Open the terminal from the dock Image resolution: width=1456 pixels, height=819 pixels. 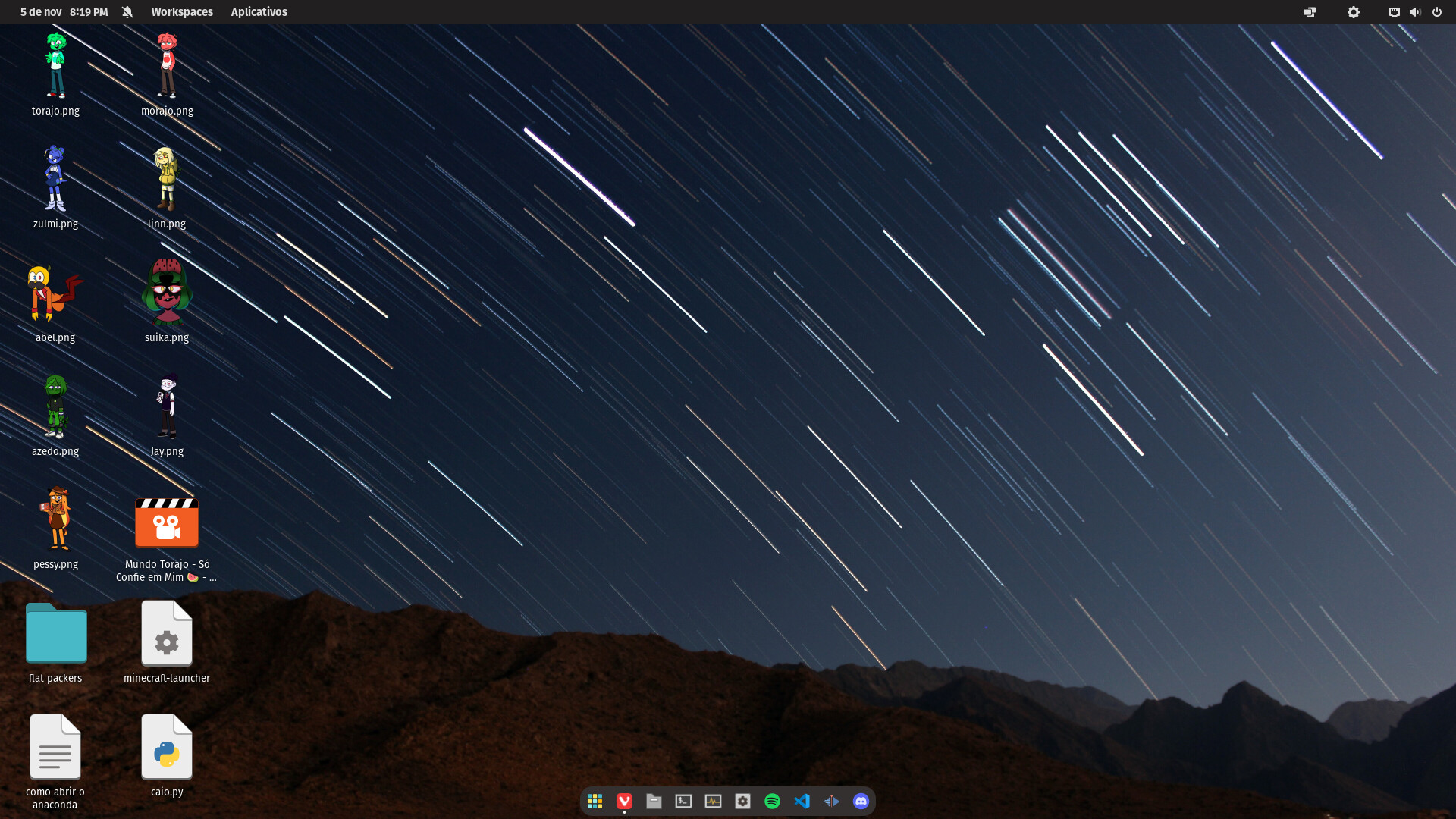683,801
